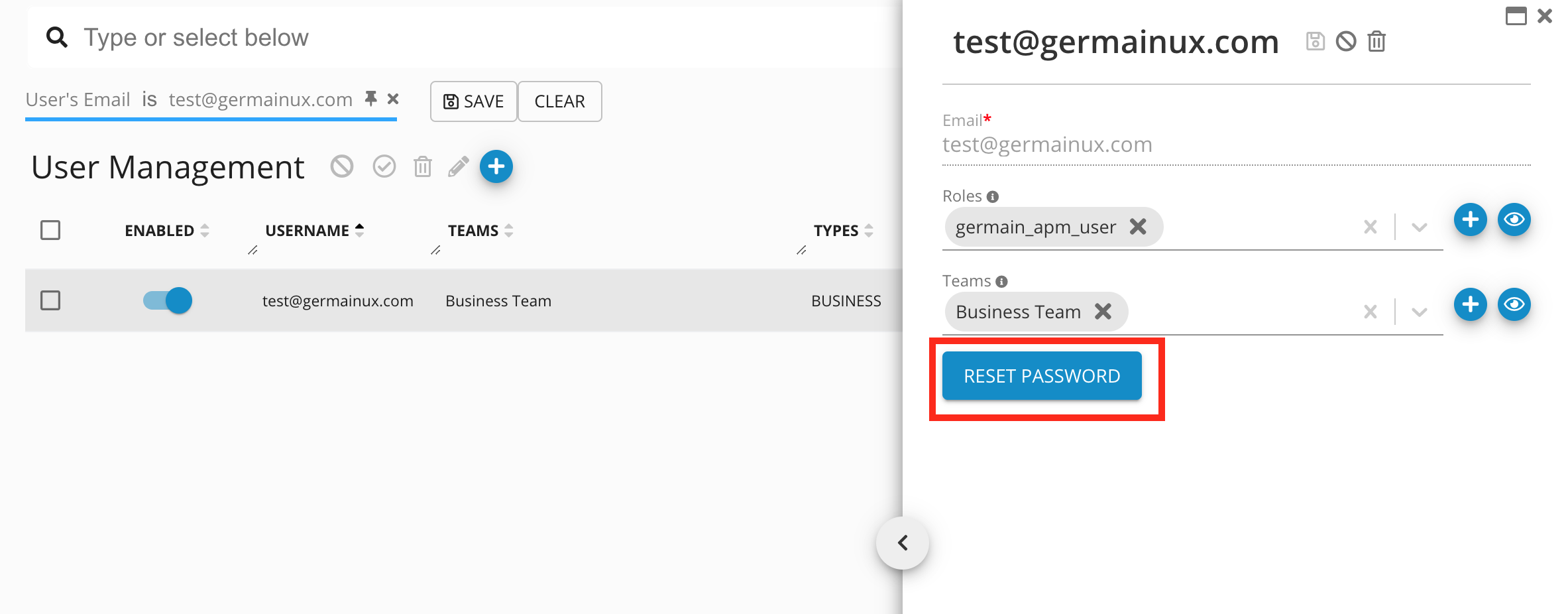Click the search magnifier icon
Image resolution: width=1568 pixels, height=614 pixels.
[57, 38]
